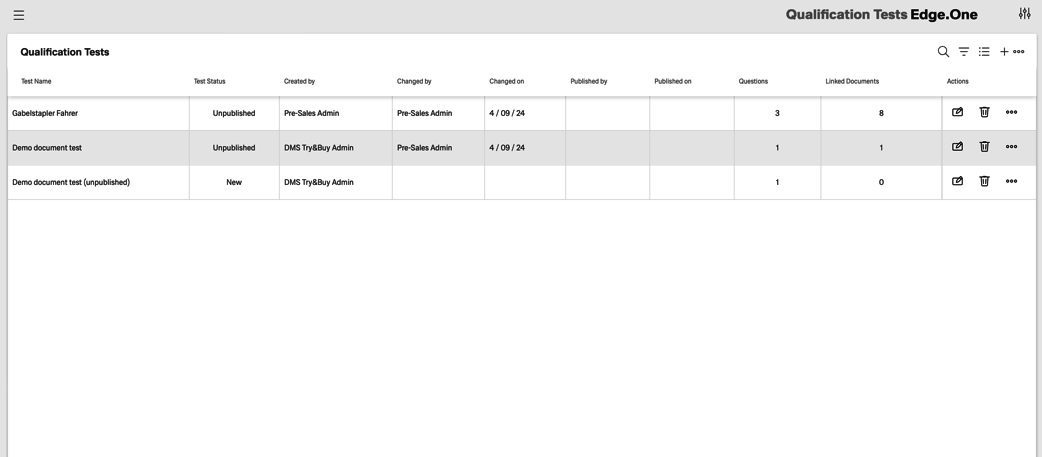Image resolution: width=1042 pixels, height=457 pixels.
Task: Edit the Gabelstapler Fahrer test
Action: pos(957,113)
